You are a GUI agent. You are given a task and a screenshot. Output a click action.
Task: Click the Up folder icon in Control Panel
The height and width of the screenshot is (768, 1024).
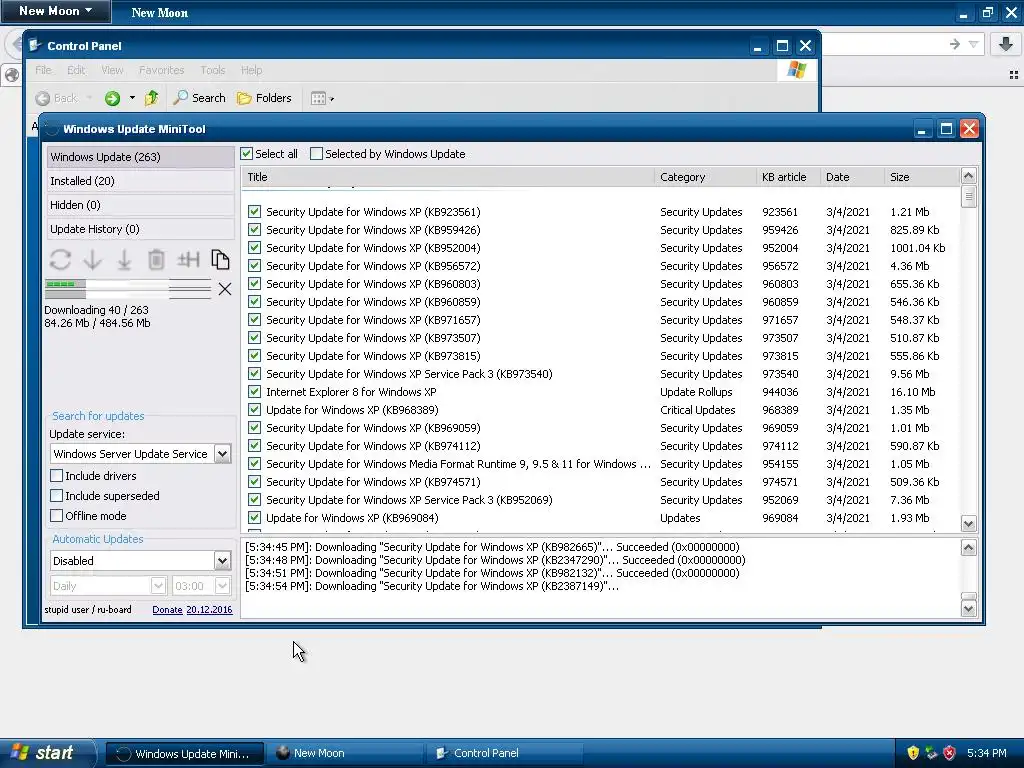click(x=152, y=98)
